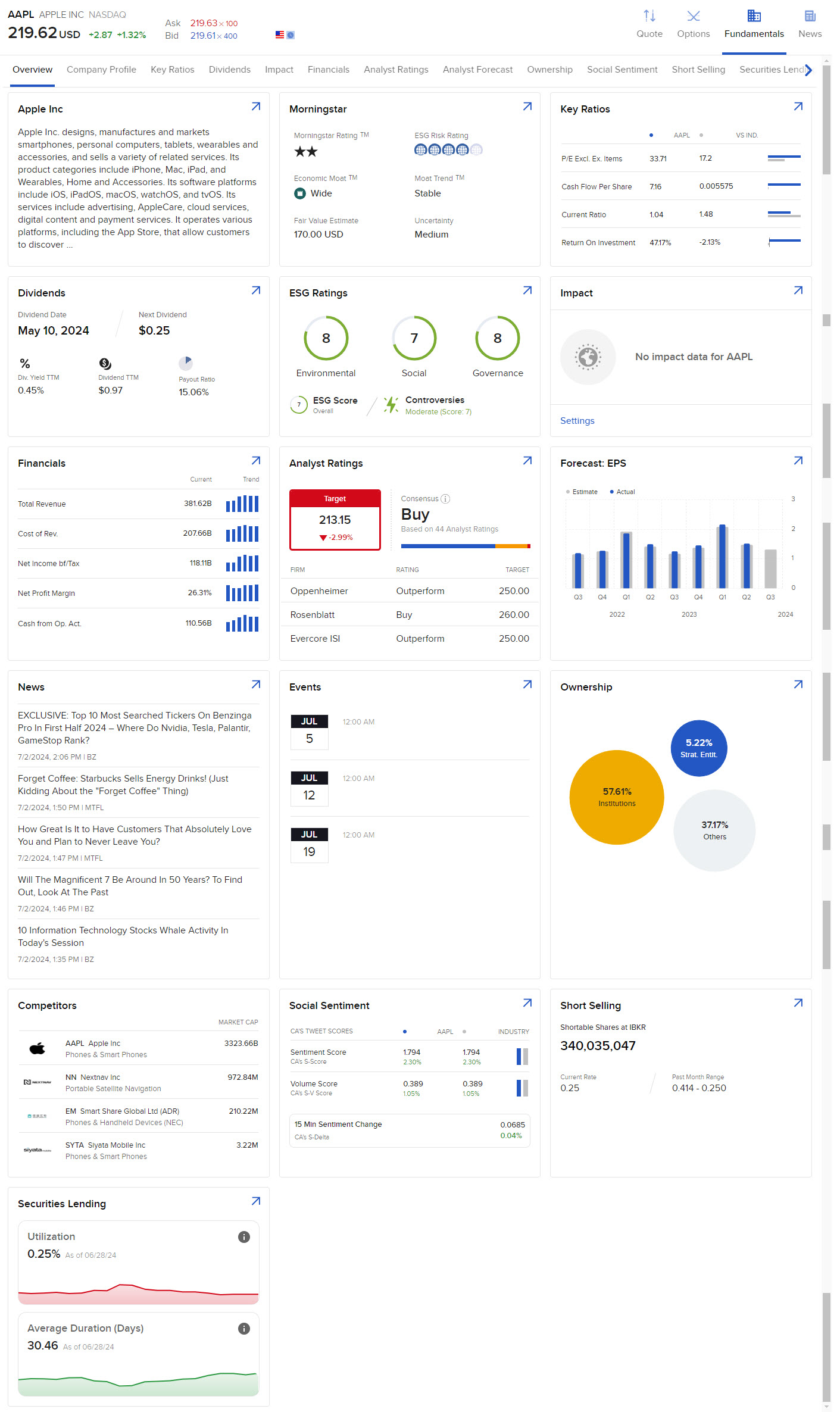Viewport: 840px width, 1412px height.
Task: Open the Options chain icon
Action: [693, 16]
